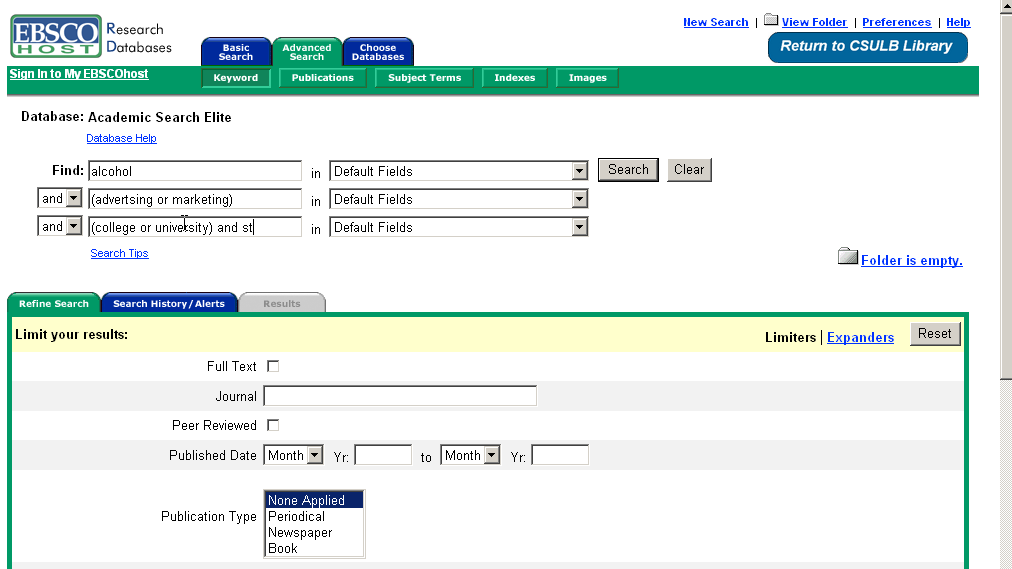
Task: Switch to the Advanced Search tab
Action: 307,52
